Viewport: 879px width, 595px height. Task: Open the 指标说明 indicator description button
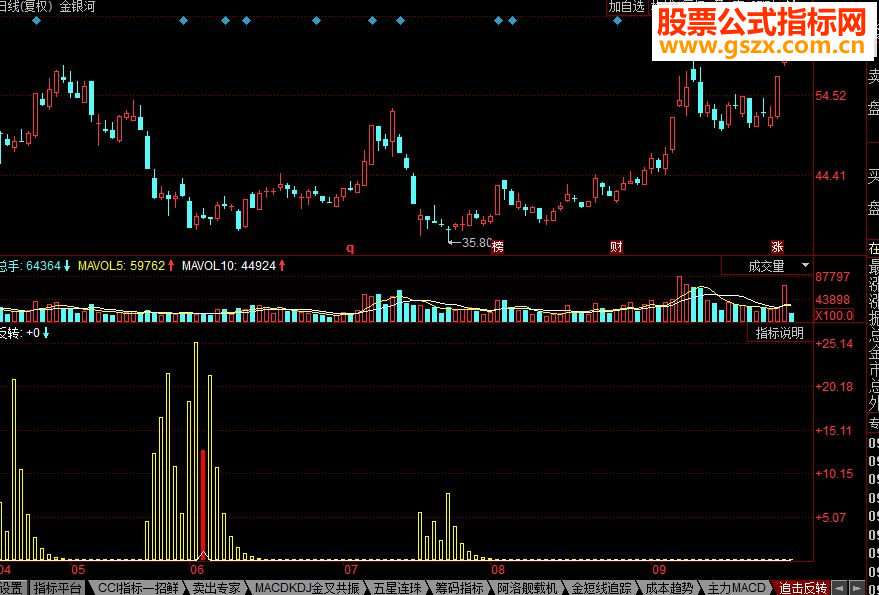[x=779, y=333]
